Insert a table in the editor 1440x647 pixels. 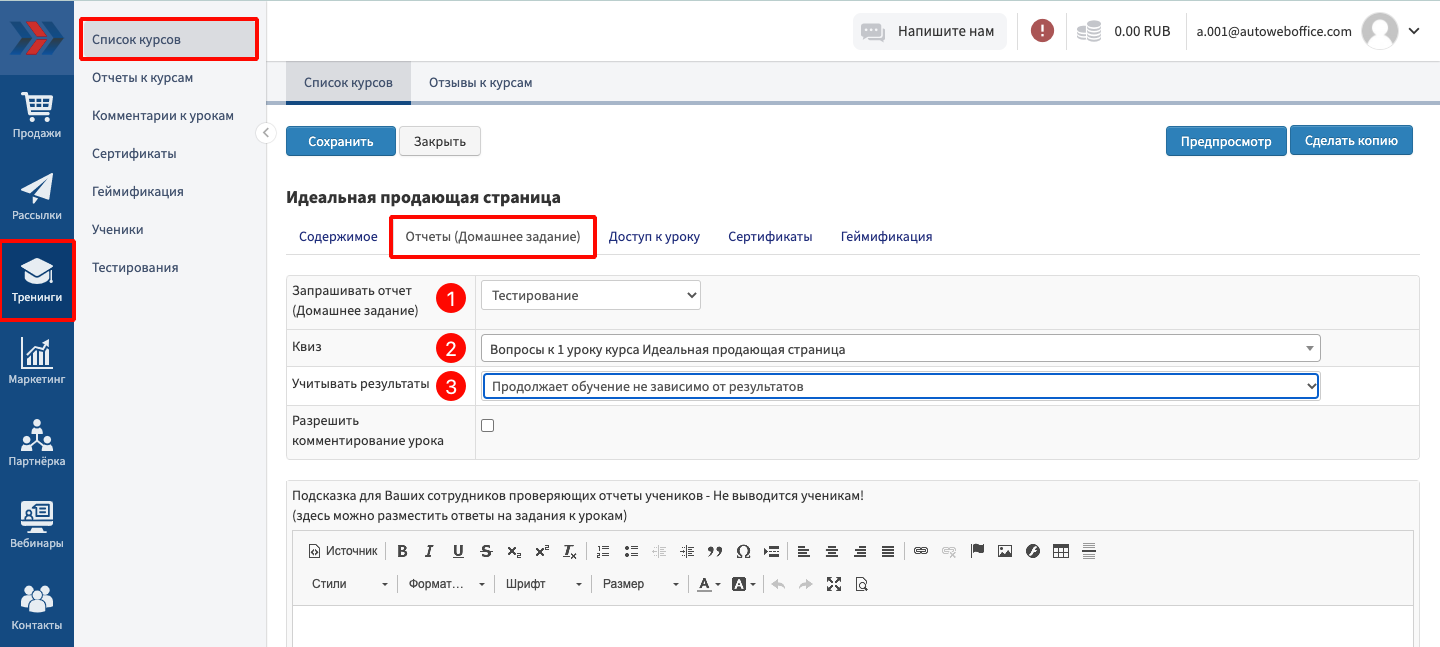[1061, 551]
